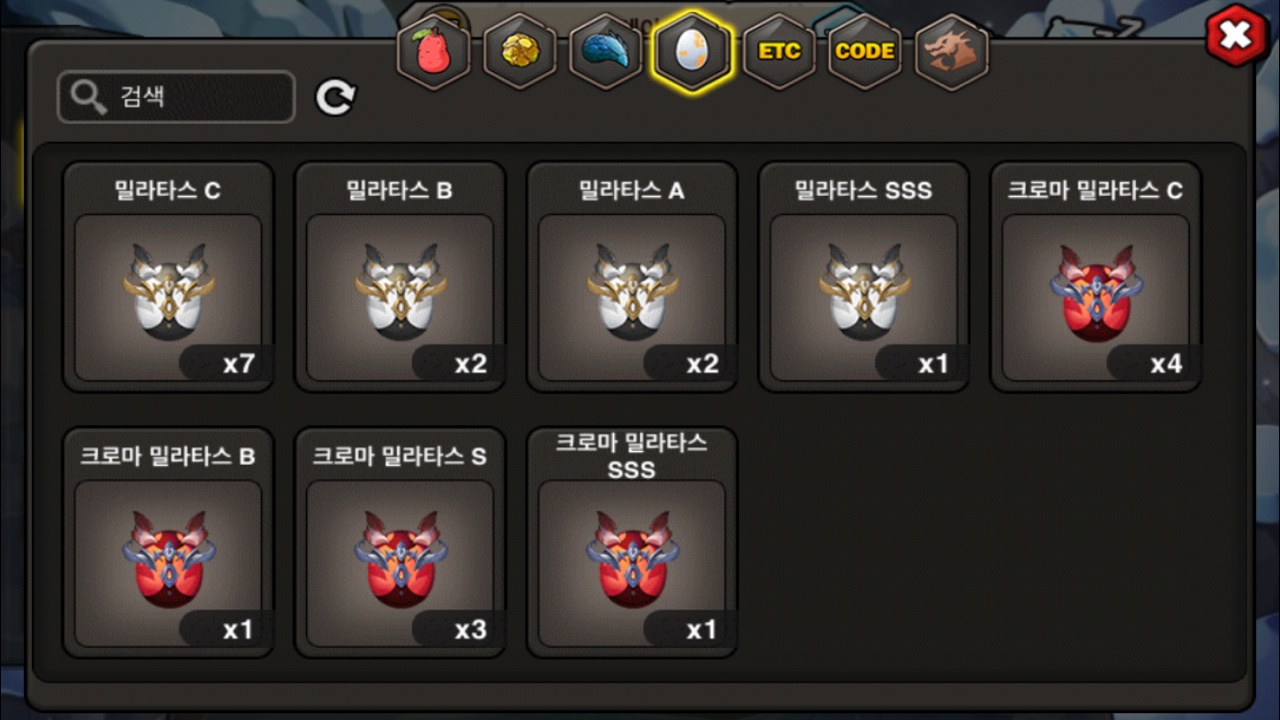1280x720 pixels.
Task: Open the CODE tab
Action: 865,52
